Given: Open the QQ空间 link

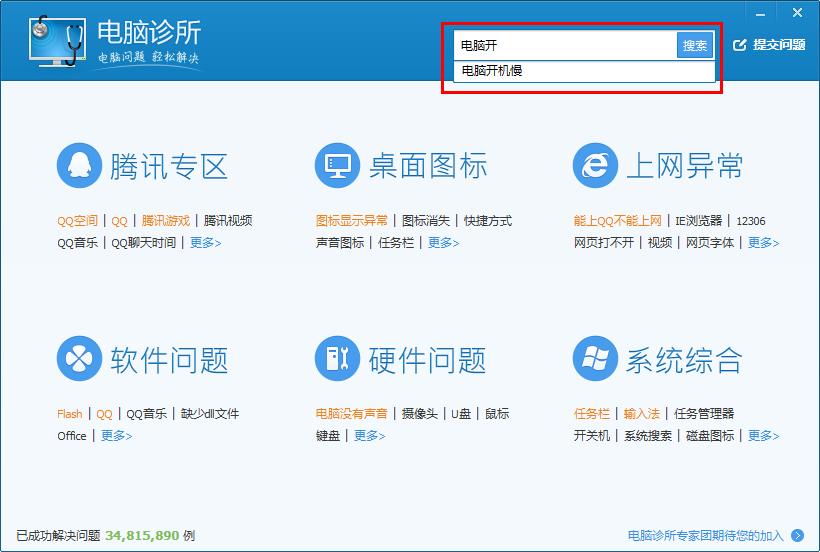Looking at the screenshot, I should pos(77,221).
